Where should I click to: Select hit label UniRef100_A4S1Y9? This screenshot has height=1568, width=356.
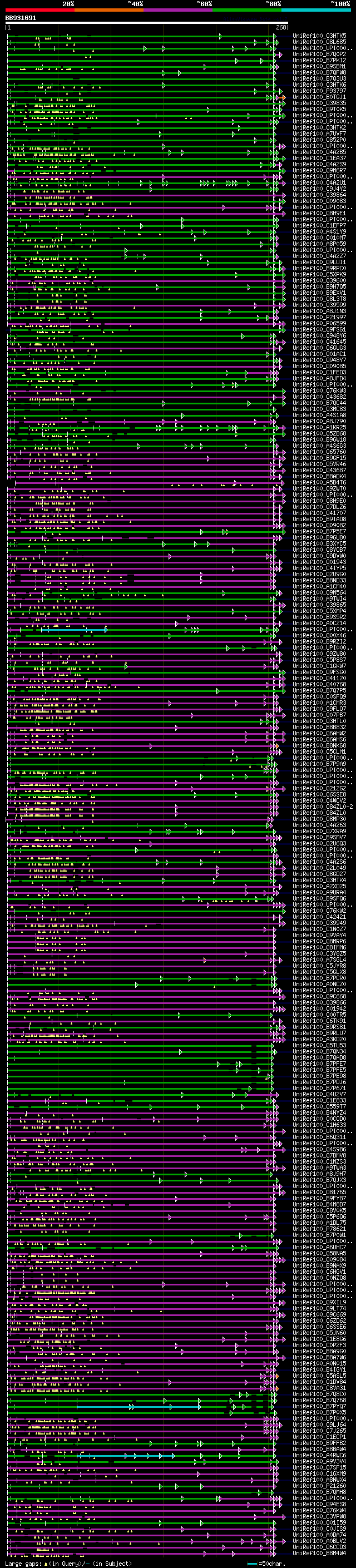319,231
